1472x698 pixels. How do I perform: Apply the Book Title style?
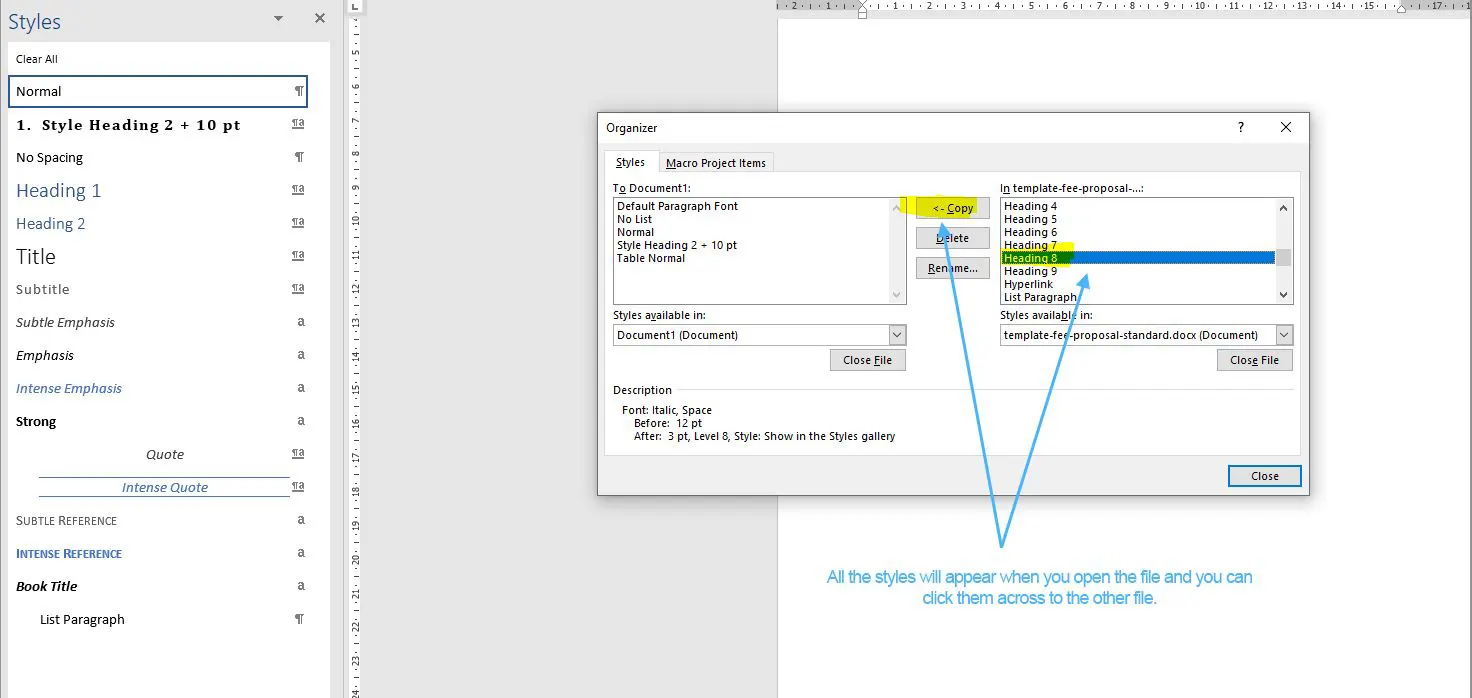[x=158, y=586]
